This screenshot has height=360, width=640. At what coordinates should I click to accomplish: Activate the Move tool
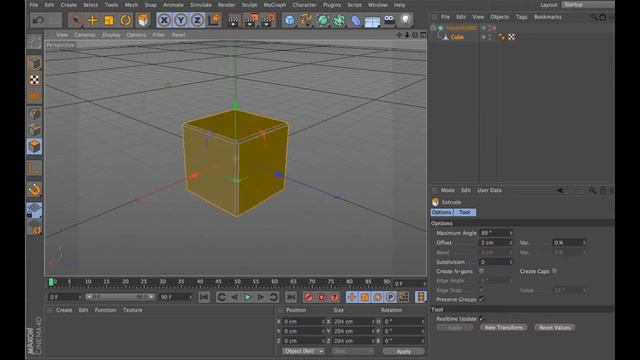93,20
